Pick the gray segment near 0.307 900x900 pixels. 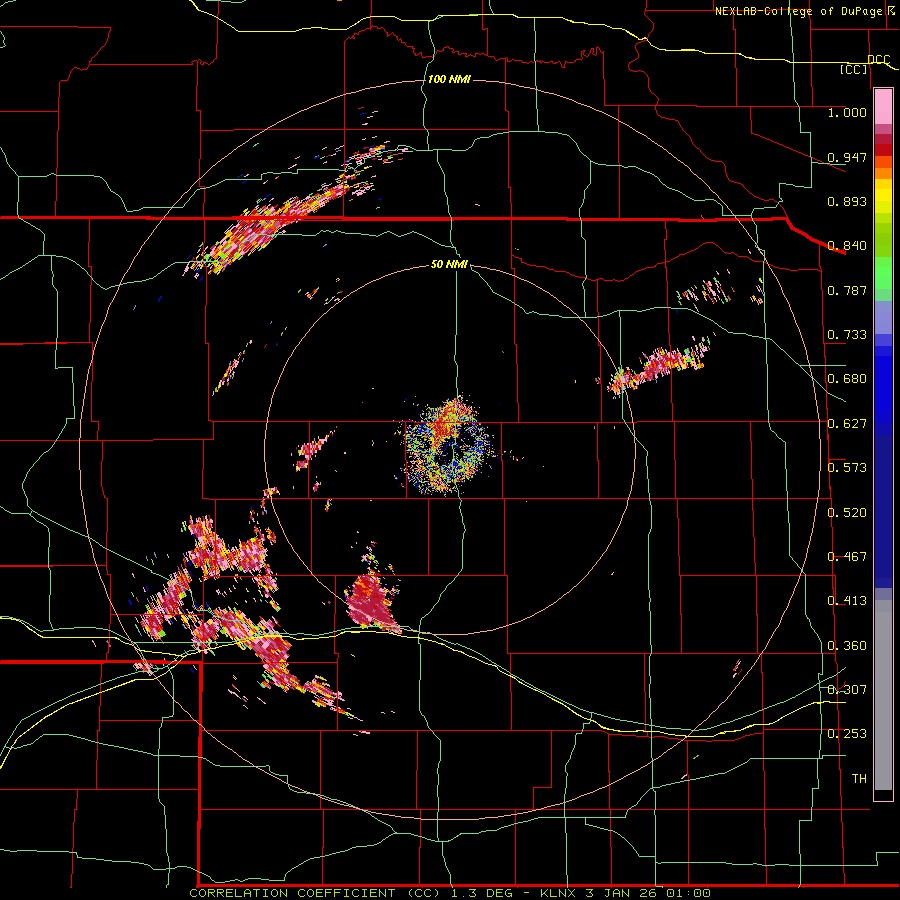click(x=883, y=695)
